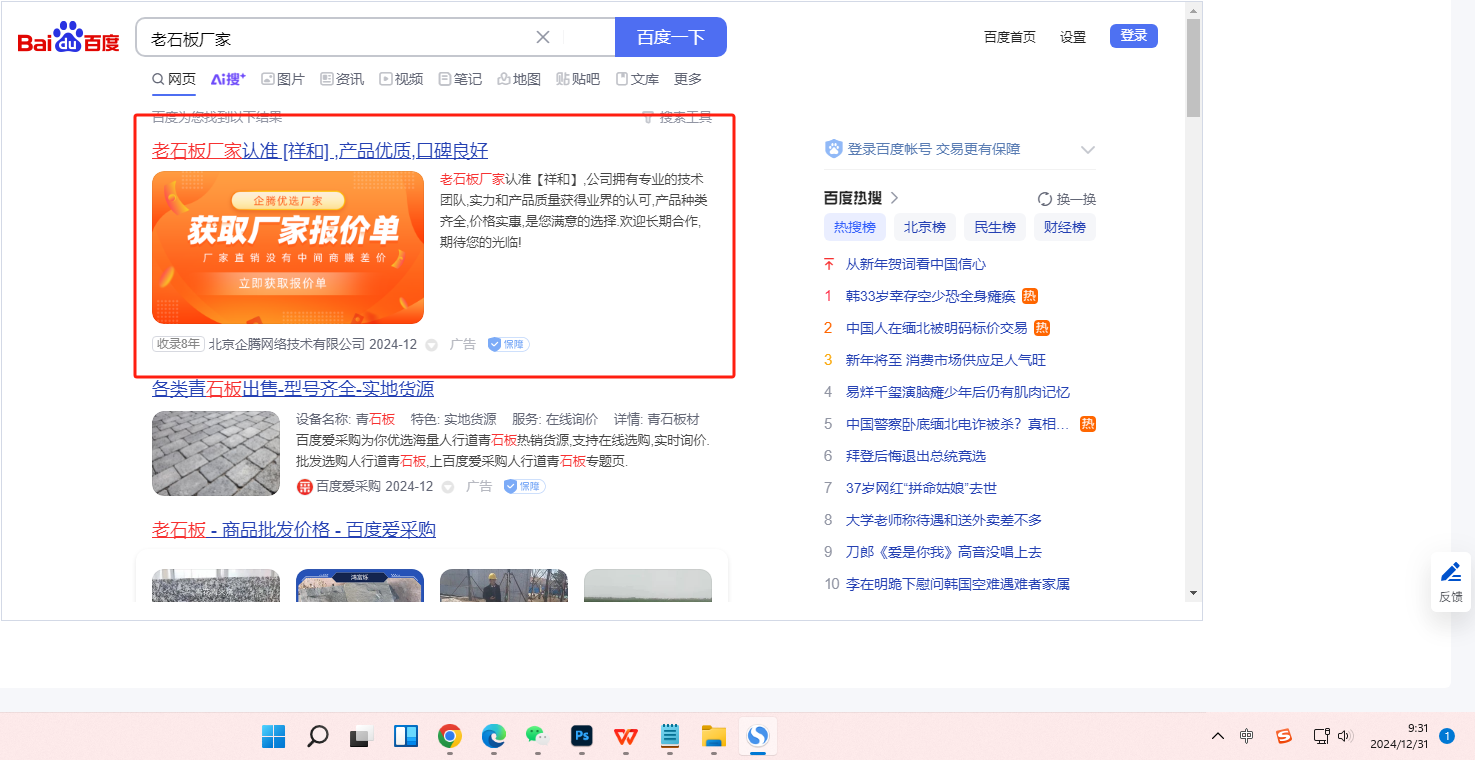
Task: Click the page's vertical scrollbar thumb
Action: point(1193,68)
